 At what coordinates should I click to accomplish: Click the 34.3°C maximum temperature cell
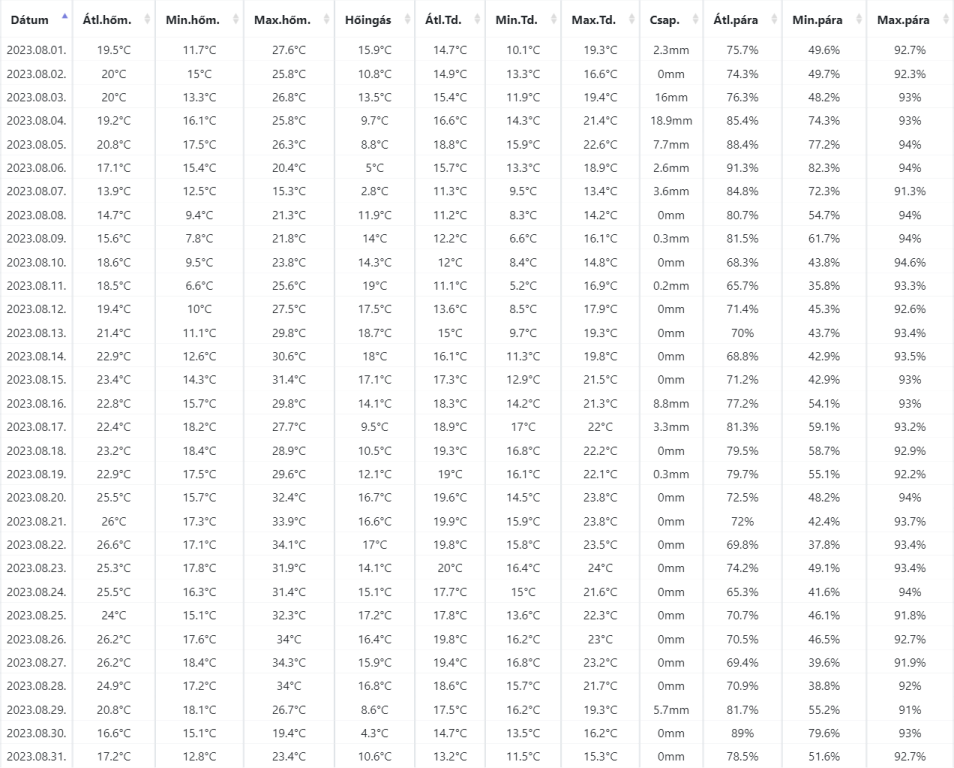[x=288, y=662]
